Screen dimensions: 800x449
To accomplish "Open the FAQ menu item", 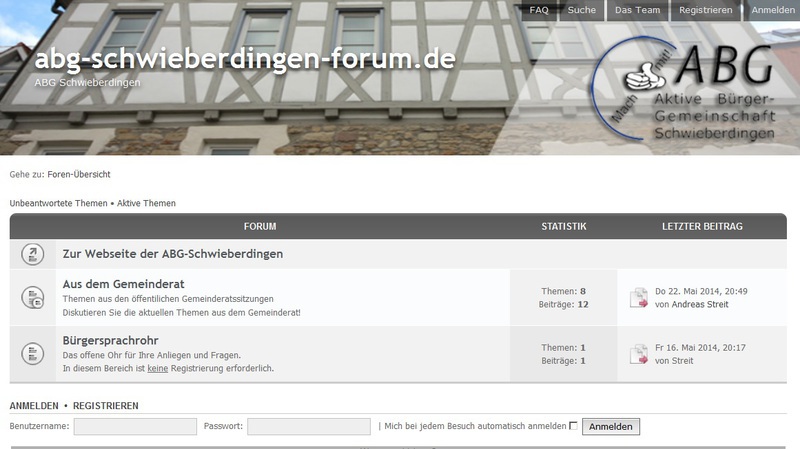I will point(539,10).
